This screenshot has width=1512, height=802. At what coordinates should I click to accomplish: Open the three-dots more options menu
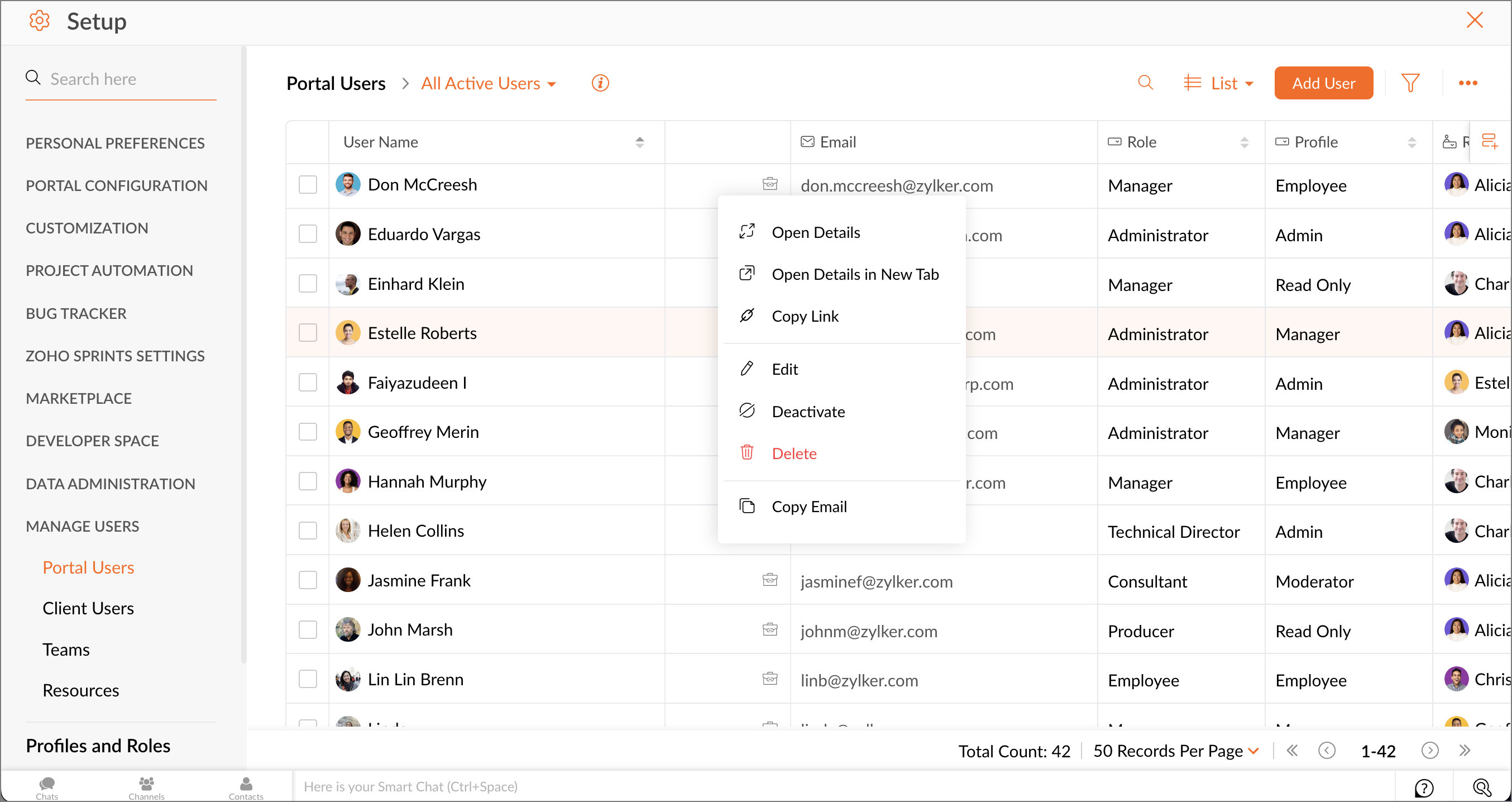pos(1467,83)
